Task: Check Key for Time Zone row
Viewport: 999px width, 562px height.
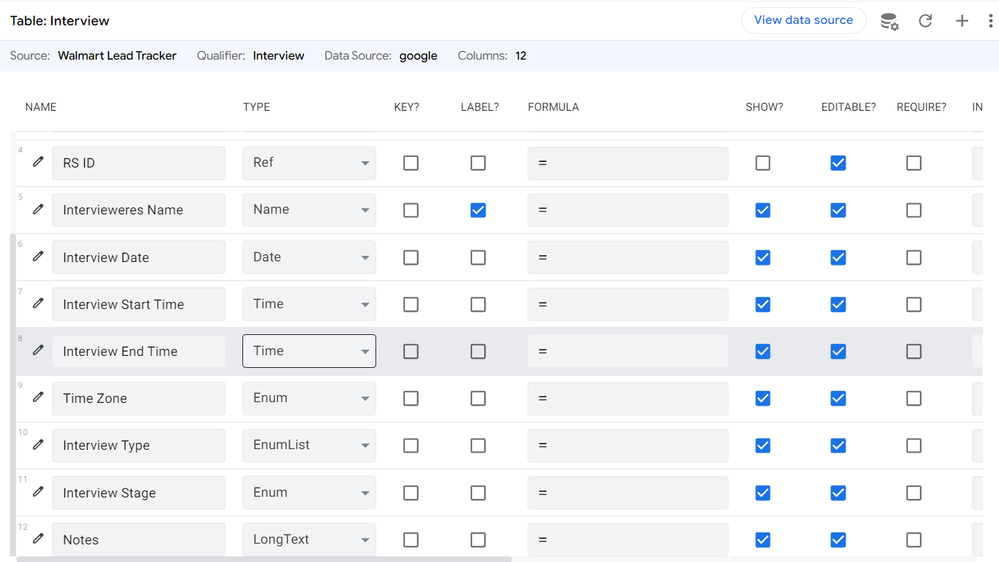Action: pyautogui.click(x=411, y=398)
